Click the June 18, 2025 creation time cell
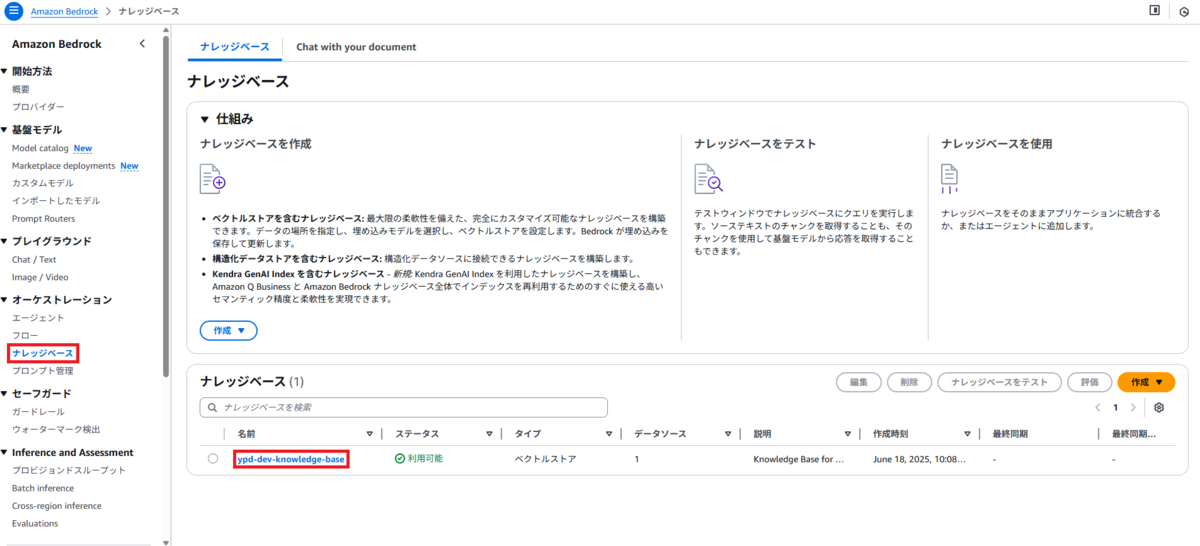 coord(920,459)
